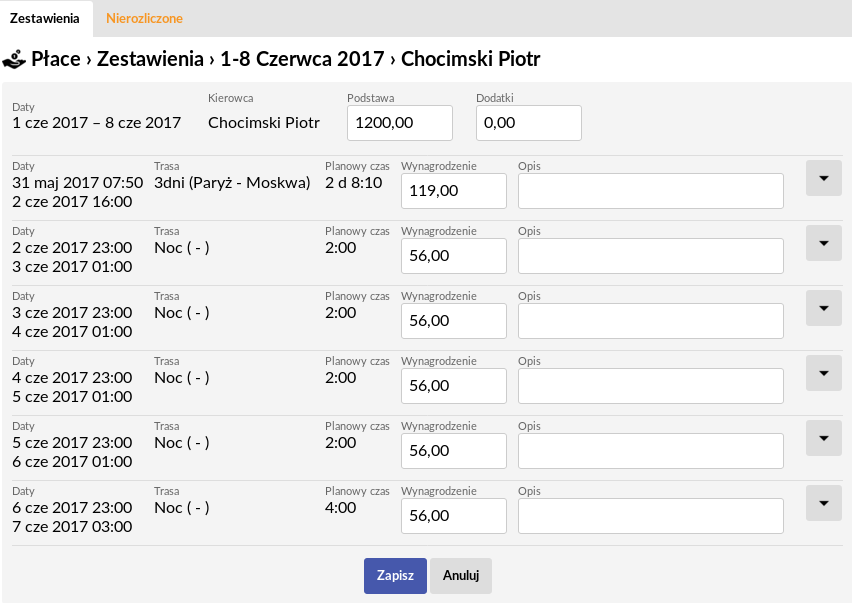Save the form with Zapisz button

click(395, 575)
